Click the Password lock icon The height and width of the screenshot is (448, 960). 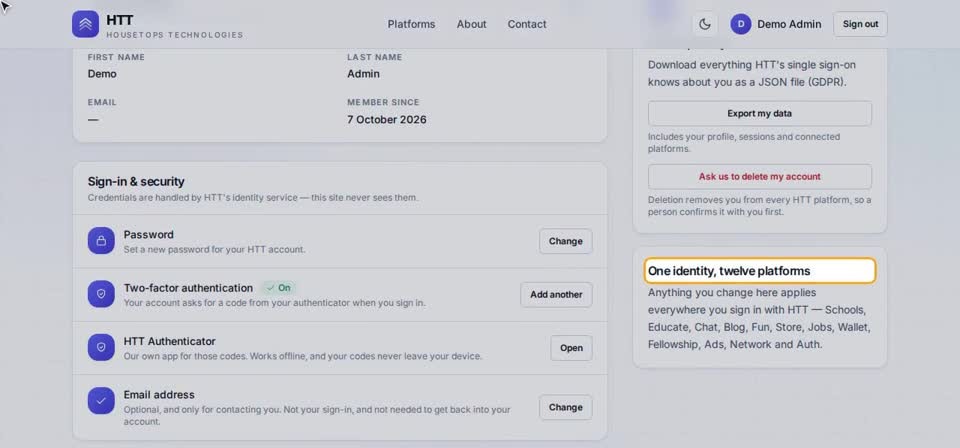[101, 241]
